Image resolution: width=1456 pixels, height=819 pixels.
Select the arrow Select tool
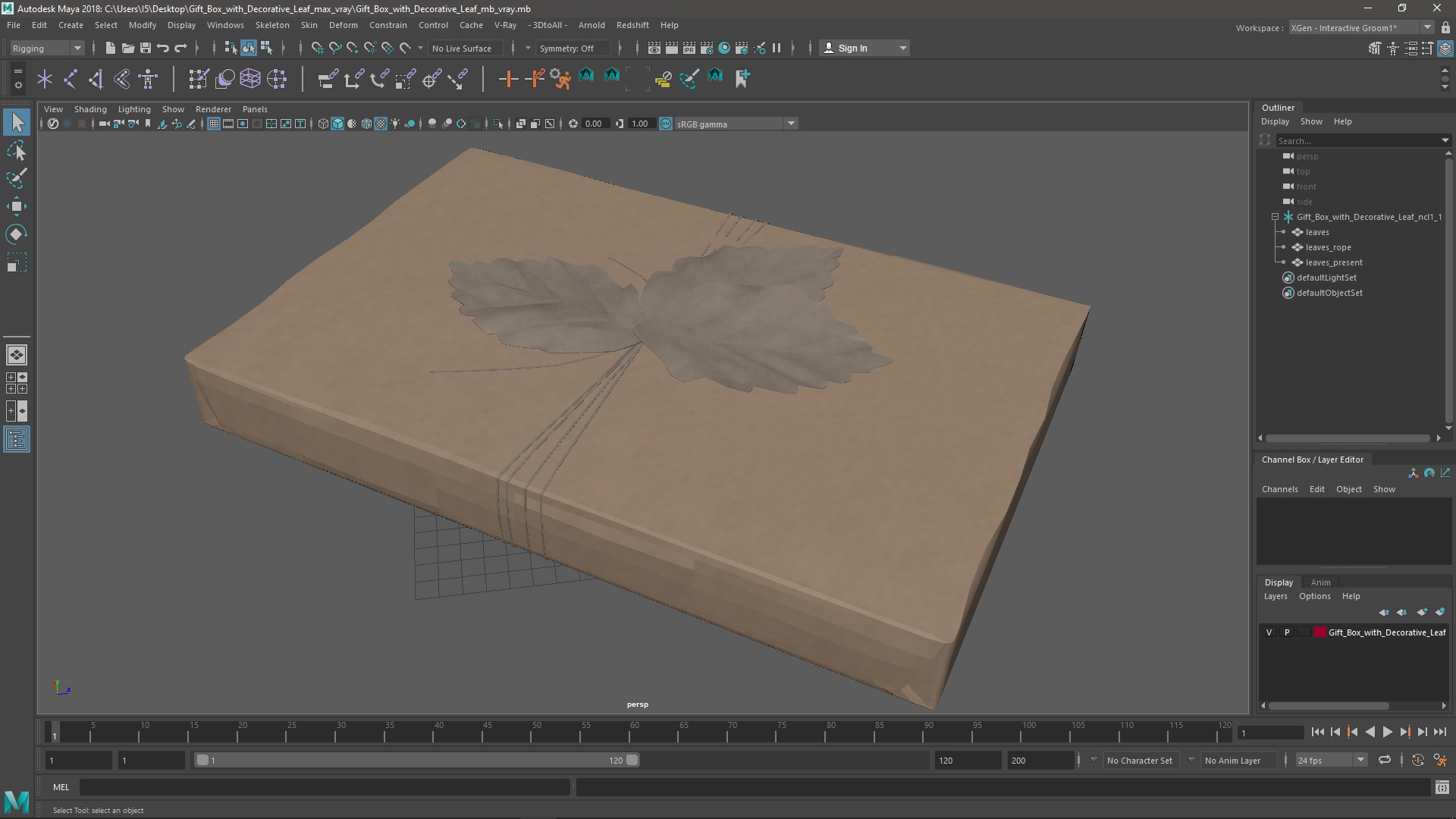point(17,123)
